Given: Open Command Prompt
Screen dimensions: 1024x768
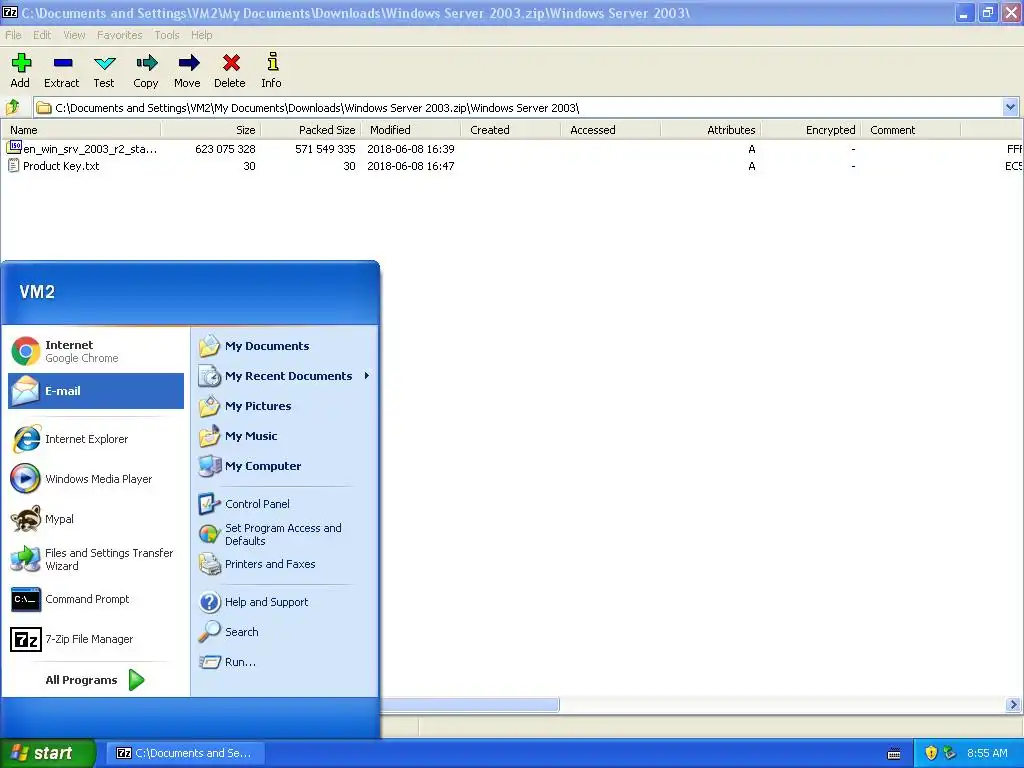Looking at the screenshot, I should coord(95,599).
